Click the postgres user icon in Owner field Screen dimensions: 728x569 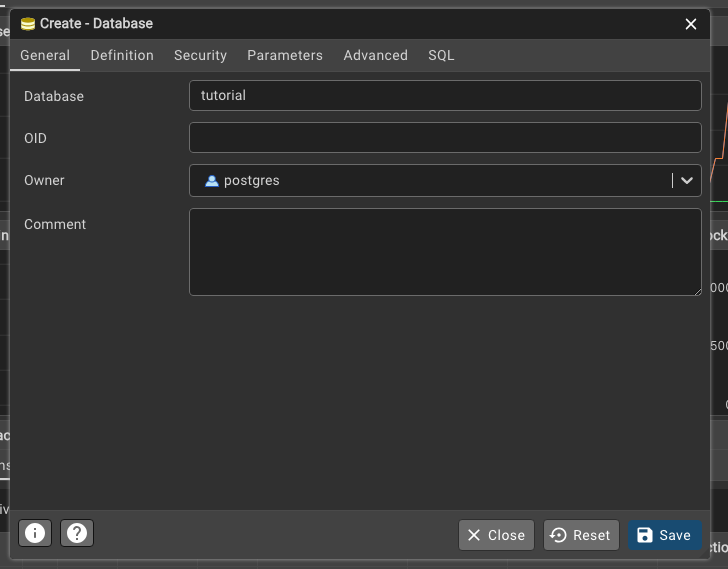(211, 181)
